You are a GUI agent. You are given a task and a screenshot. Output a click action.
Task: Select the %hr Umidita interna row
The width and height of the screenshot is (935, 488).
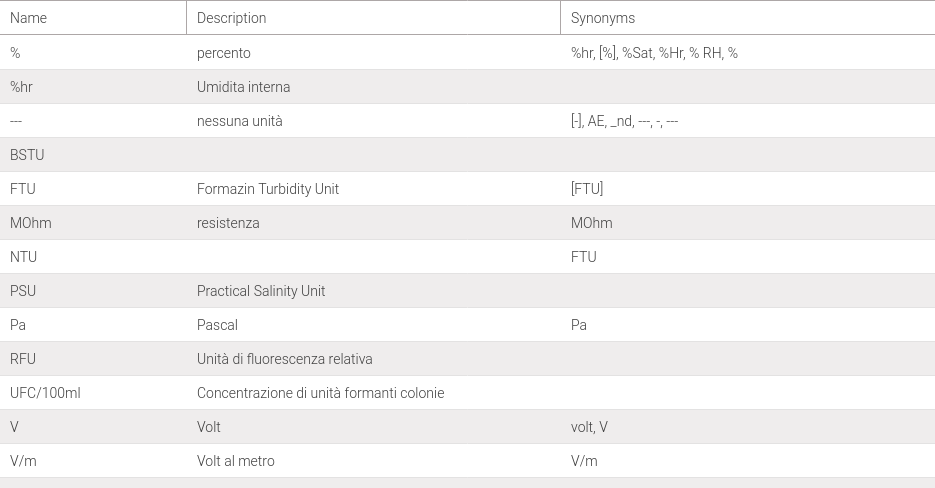click(468, 87)
